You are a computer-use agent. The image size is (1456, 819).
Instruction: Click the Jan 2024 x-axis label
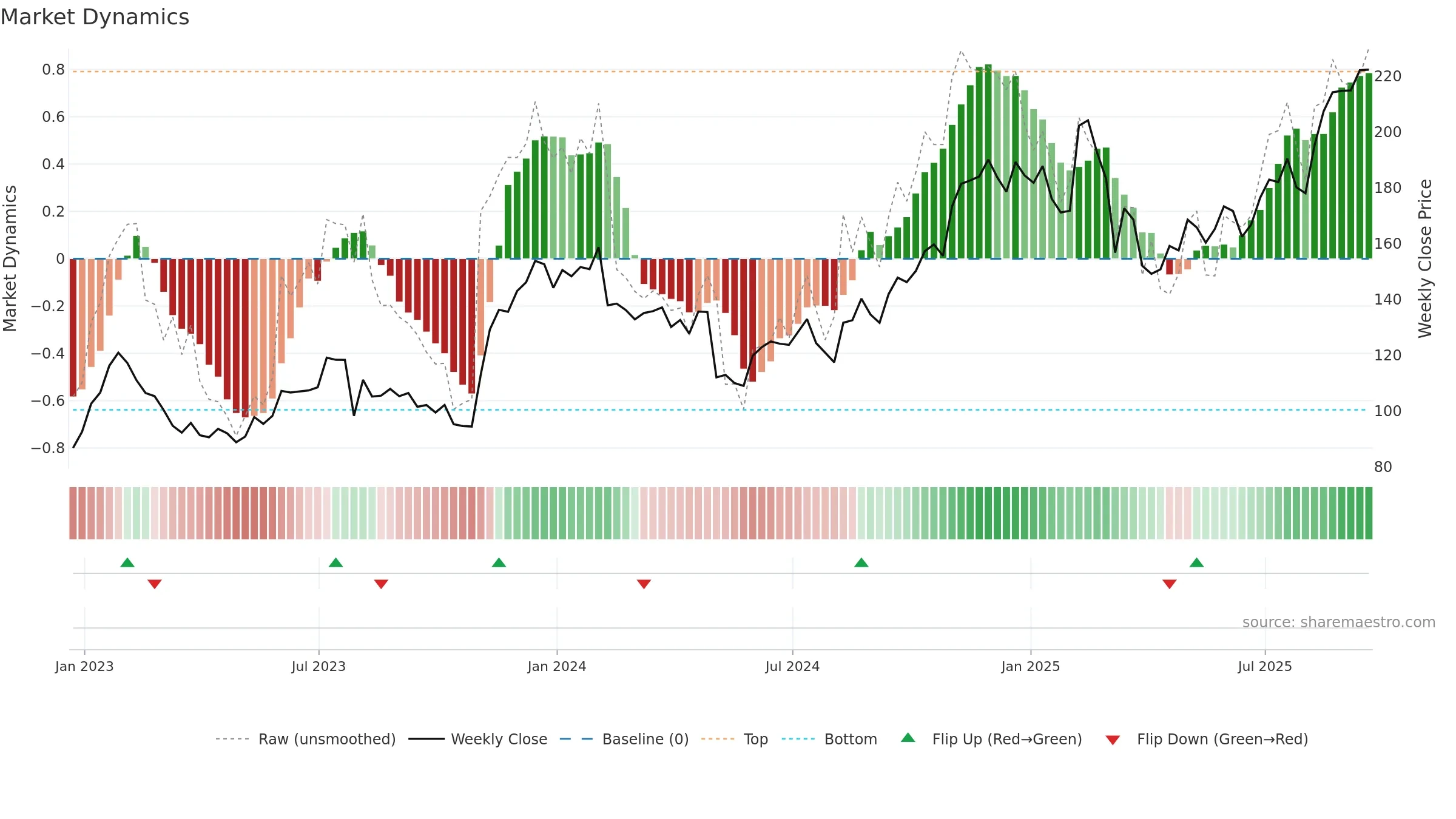point(557,667)
